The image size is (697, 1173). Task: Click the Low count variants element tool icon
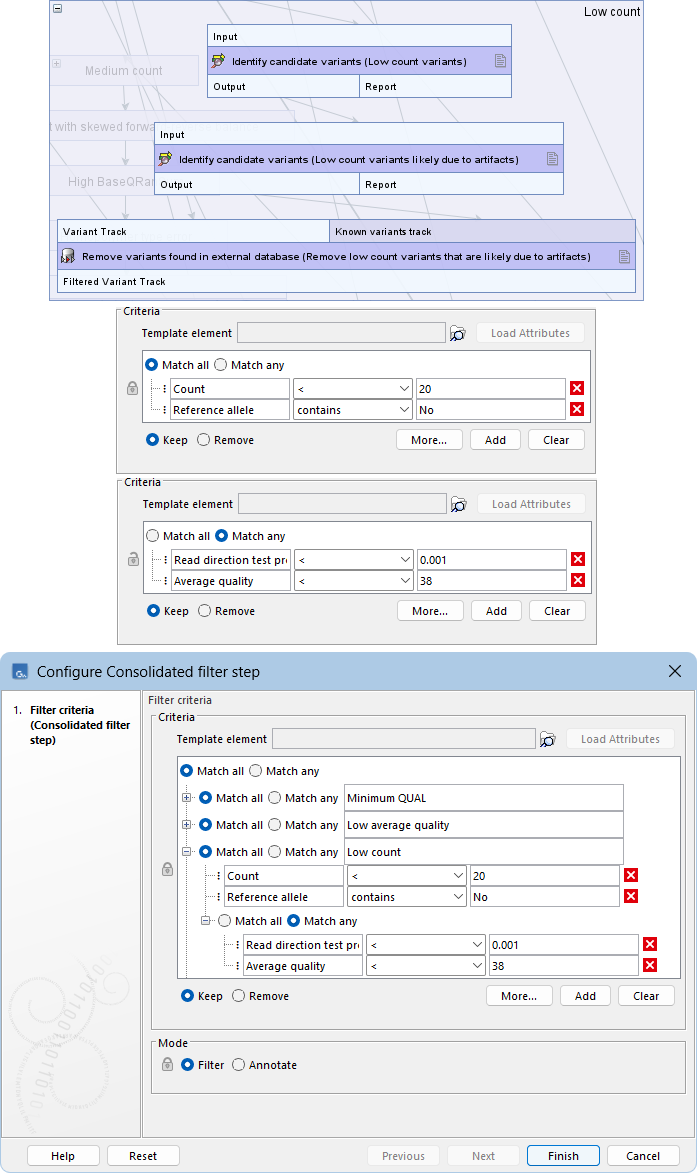(218, 61)
